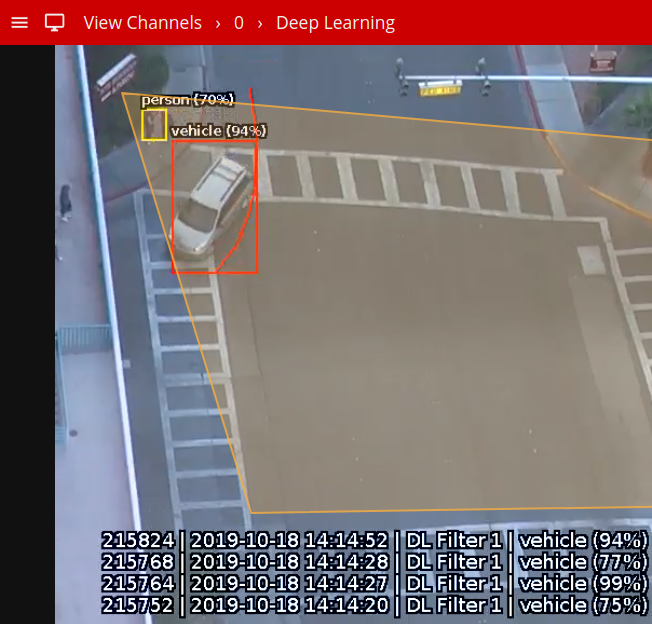Select channel 0 in breadcrumb
652x624 pixels.
coord(238,22)
